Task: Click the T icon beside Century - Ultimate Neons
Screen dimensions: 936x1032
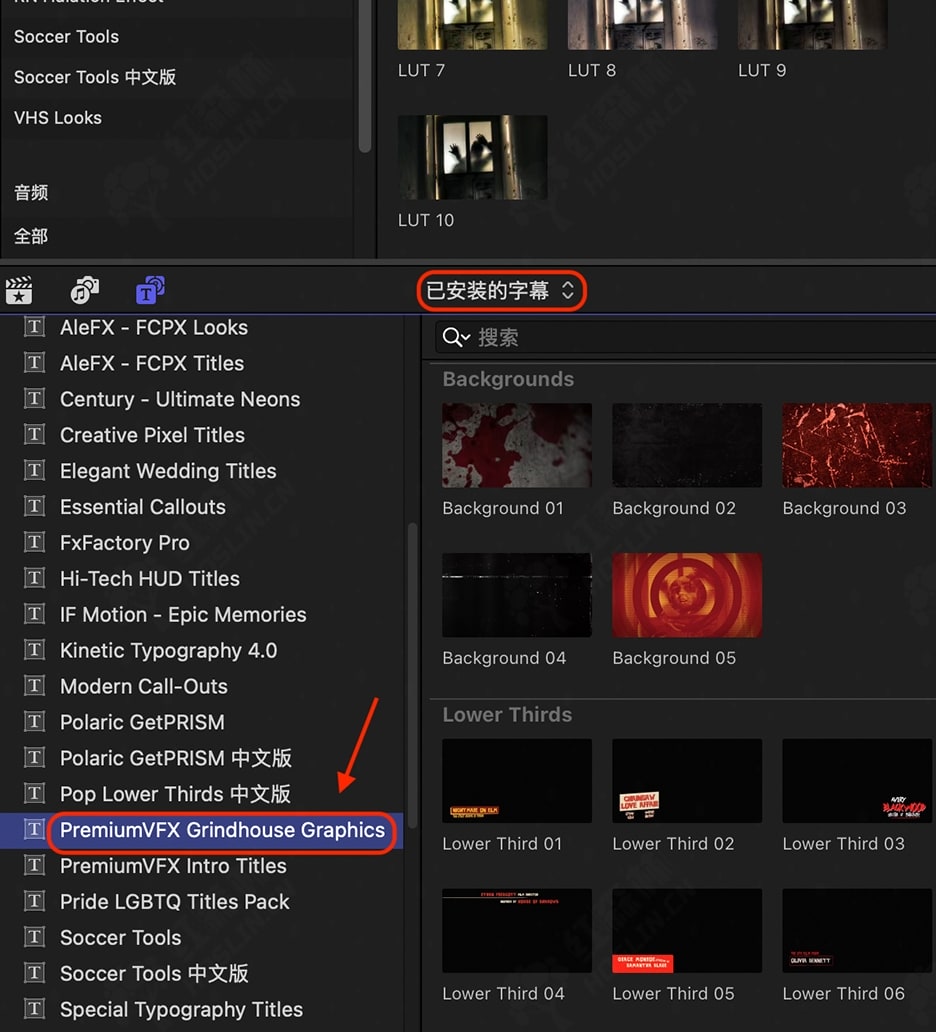Action: (x=34, y=399)
